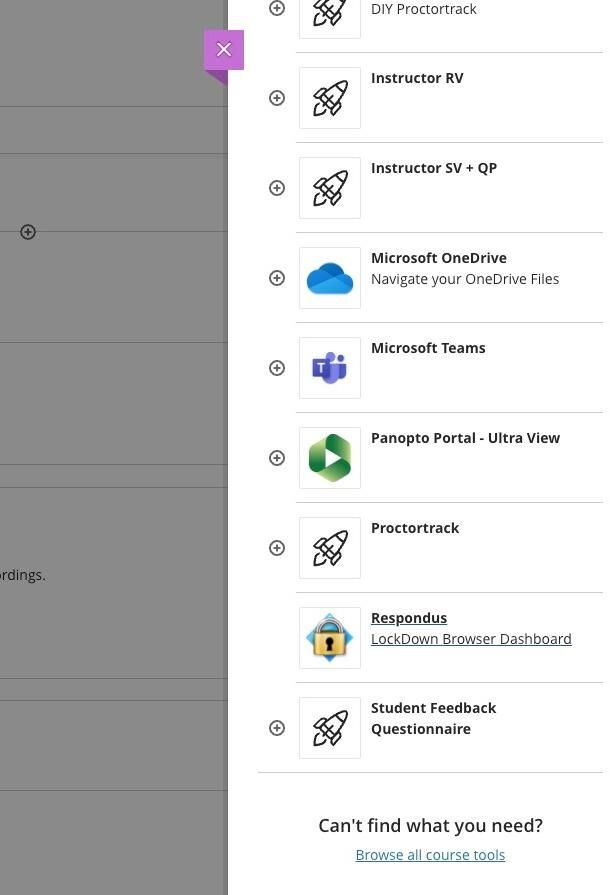
Task: Click the Microsoft OneDrive cloud icon
Action: tap(330, 278)
